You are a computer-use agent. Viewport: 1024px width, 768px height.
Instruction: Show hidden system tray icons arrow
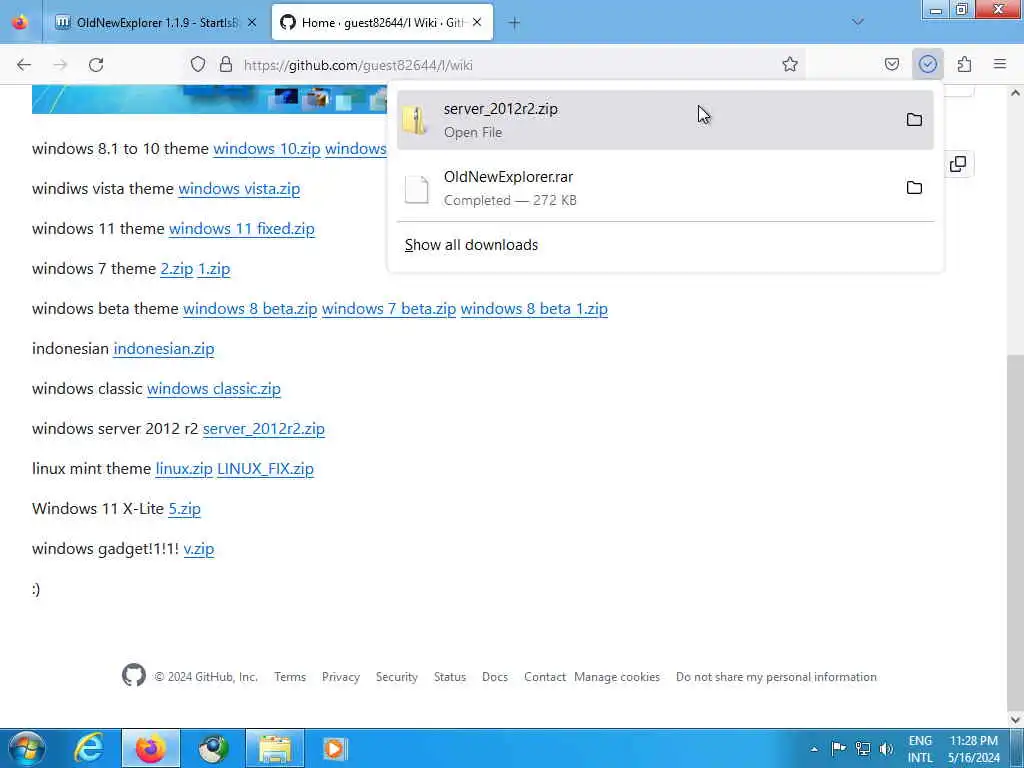click(814, 749)
